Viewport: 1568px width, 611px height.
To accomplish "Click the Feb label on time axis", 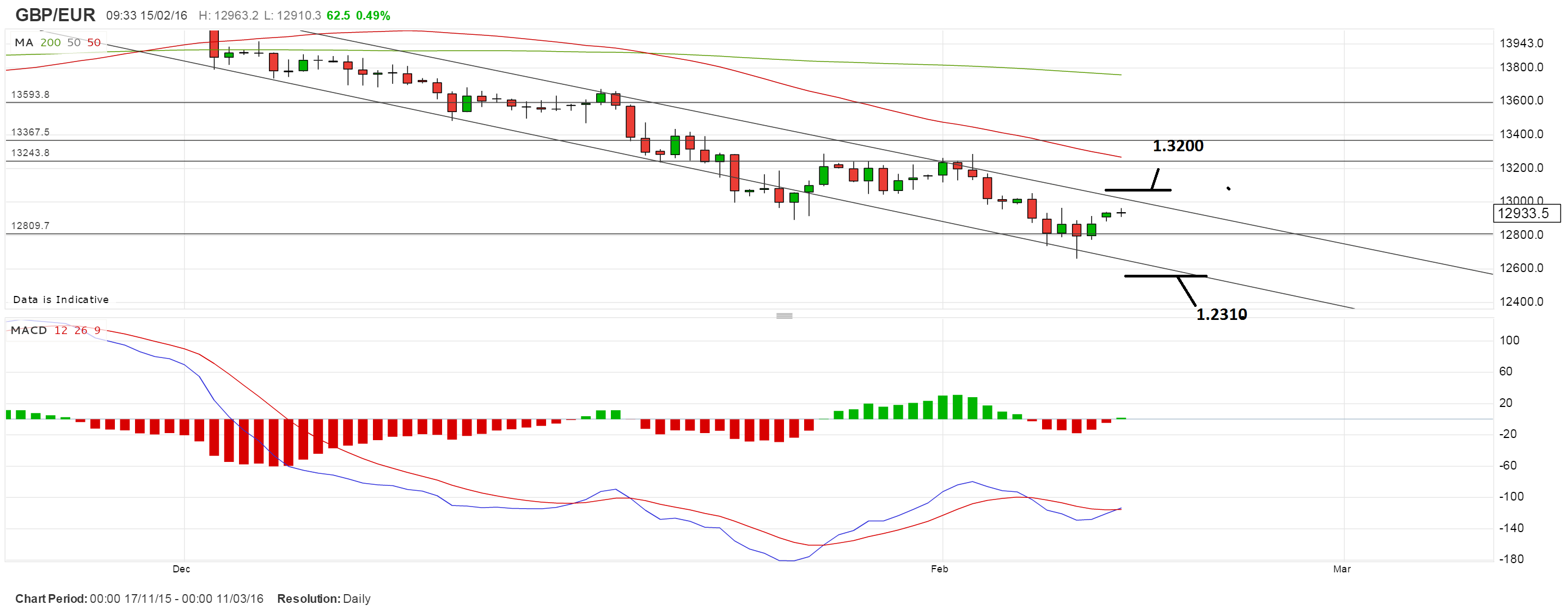I will pos(939,569).
